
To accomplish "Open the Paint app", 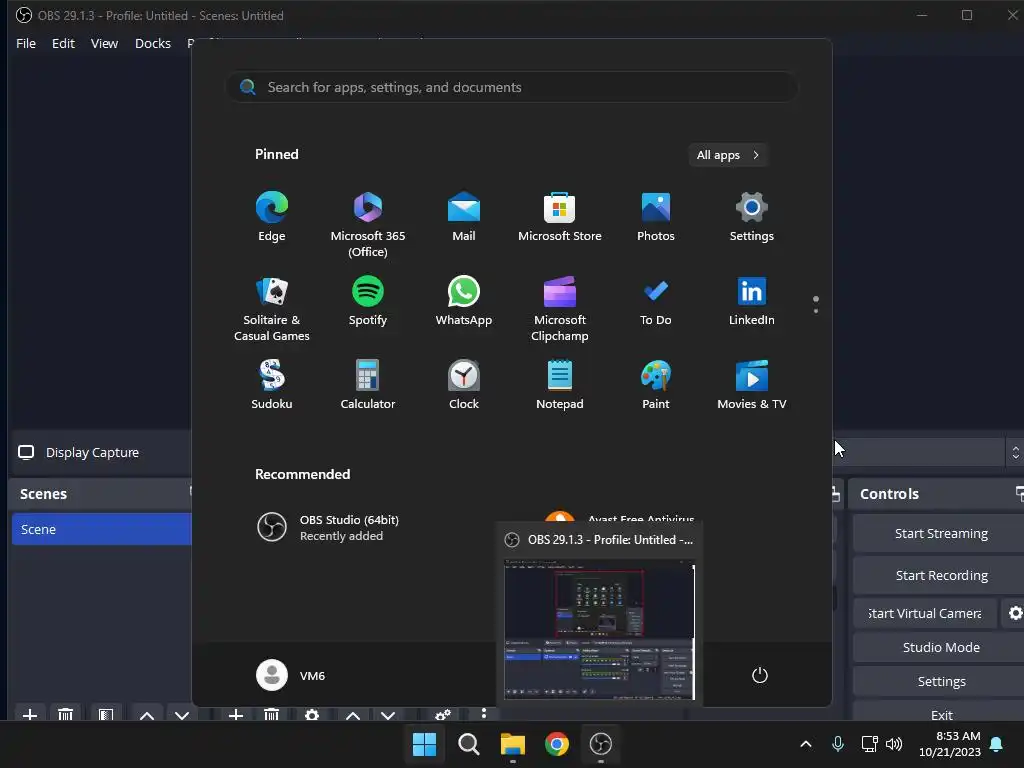I will pyautogui.click(x=656, y=385).
